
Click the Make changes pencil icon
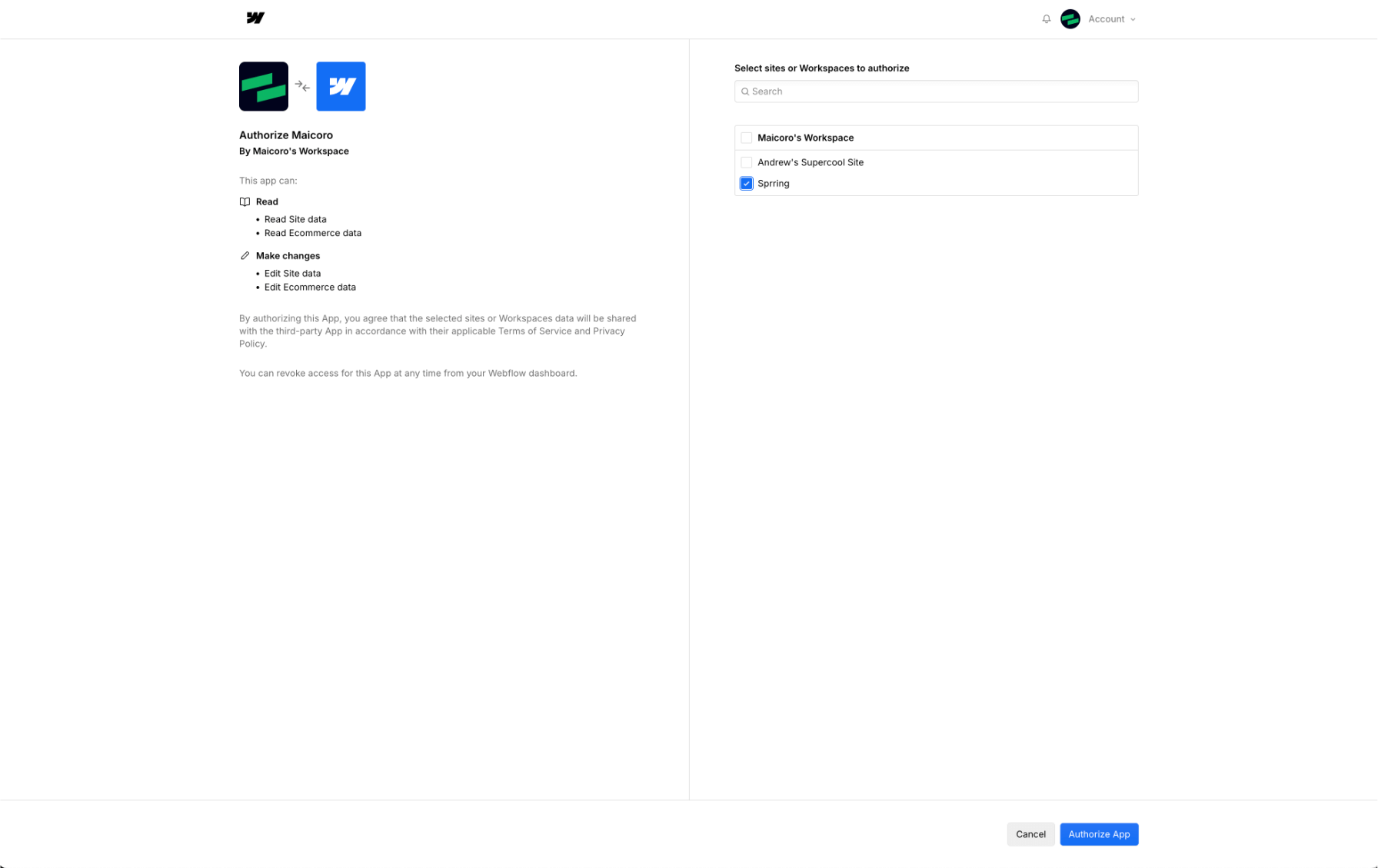[x=245, y=255]
